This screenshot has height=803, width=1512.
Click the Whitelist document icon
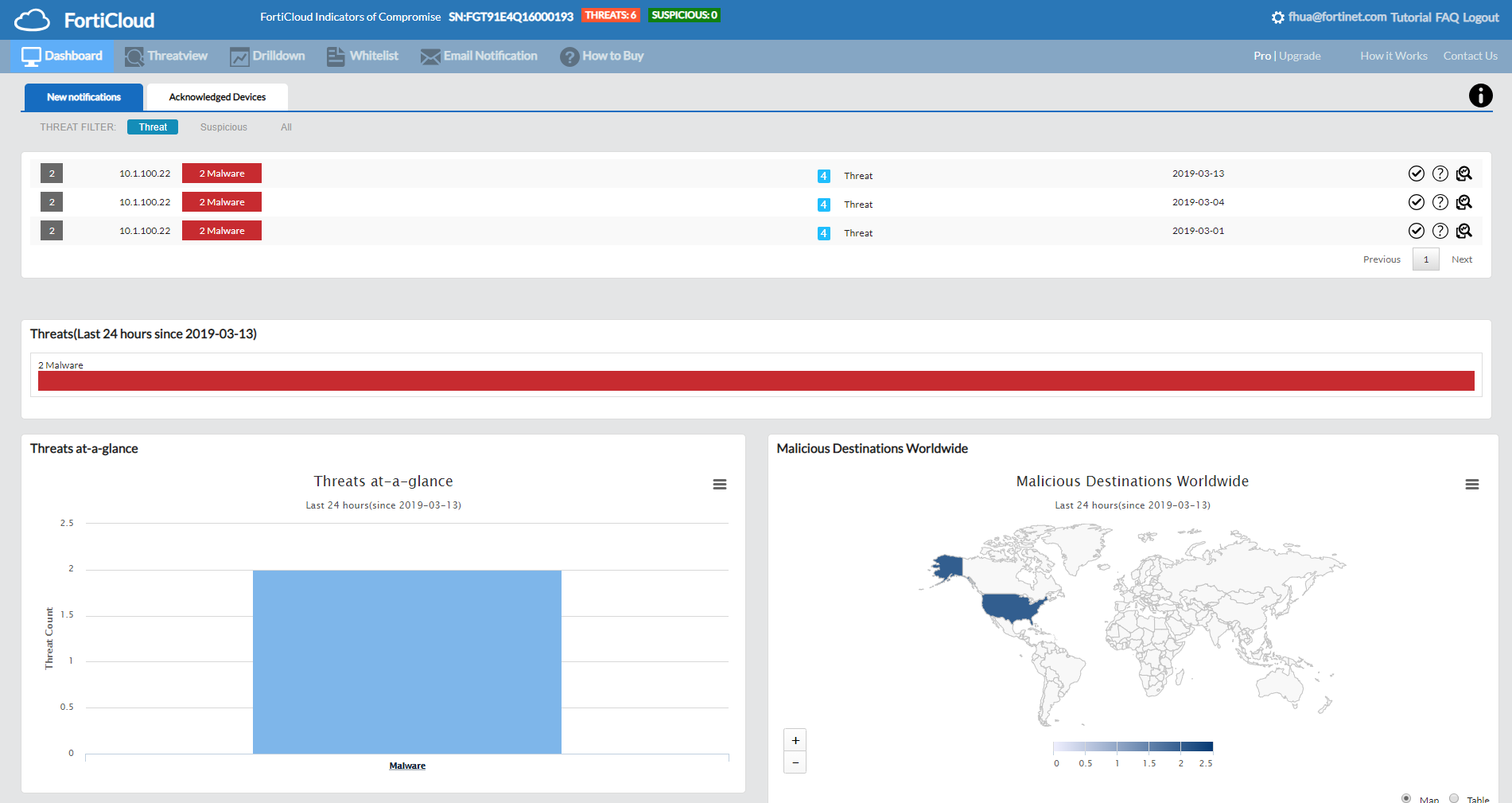tap(336, 57)
